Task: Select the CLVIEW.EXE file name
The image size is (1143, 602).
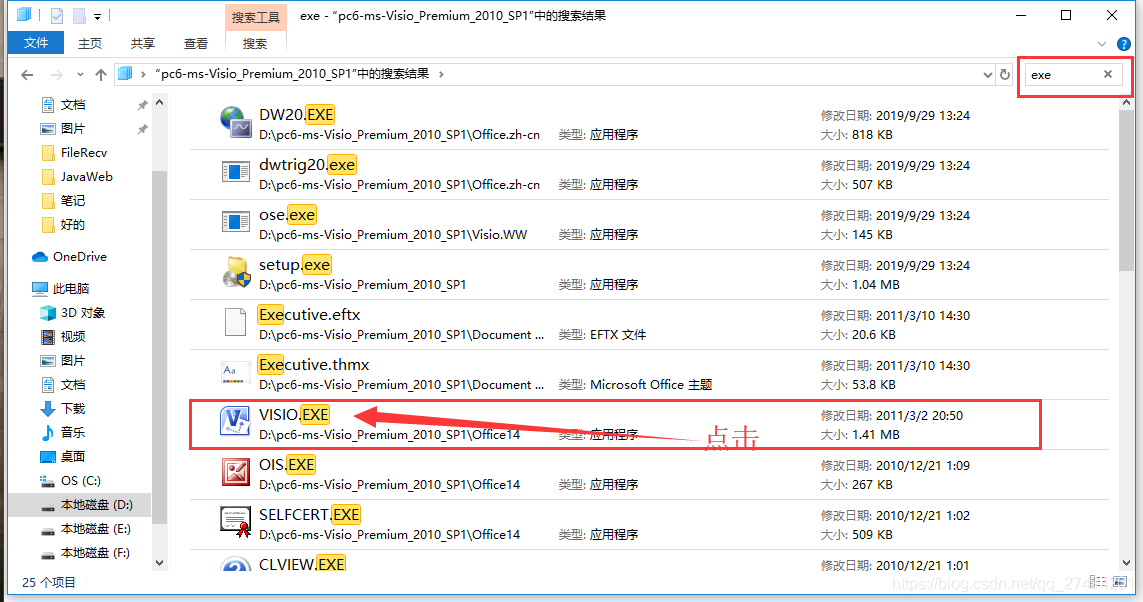Action: (x=302, y=564)
